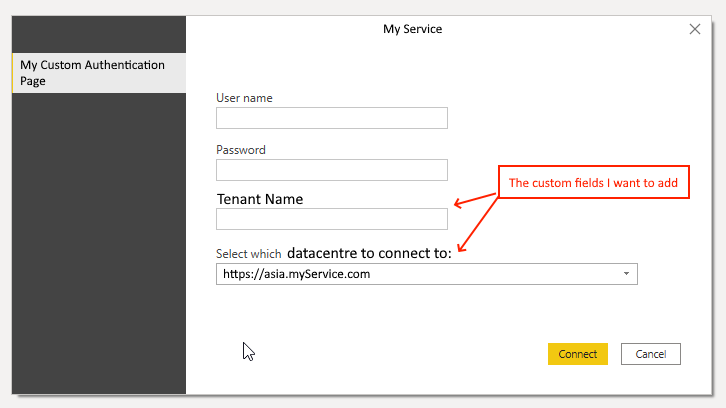Image resolution: width=726 pixels, height=408 pixels.
Task: Click the Cancel button
Action: coord(651,354)
